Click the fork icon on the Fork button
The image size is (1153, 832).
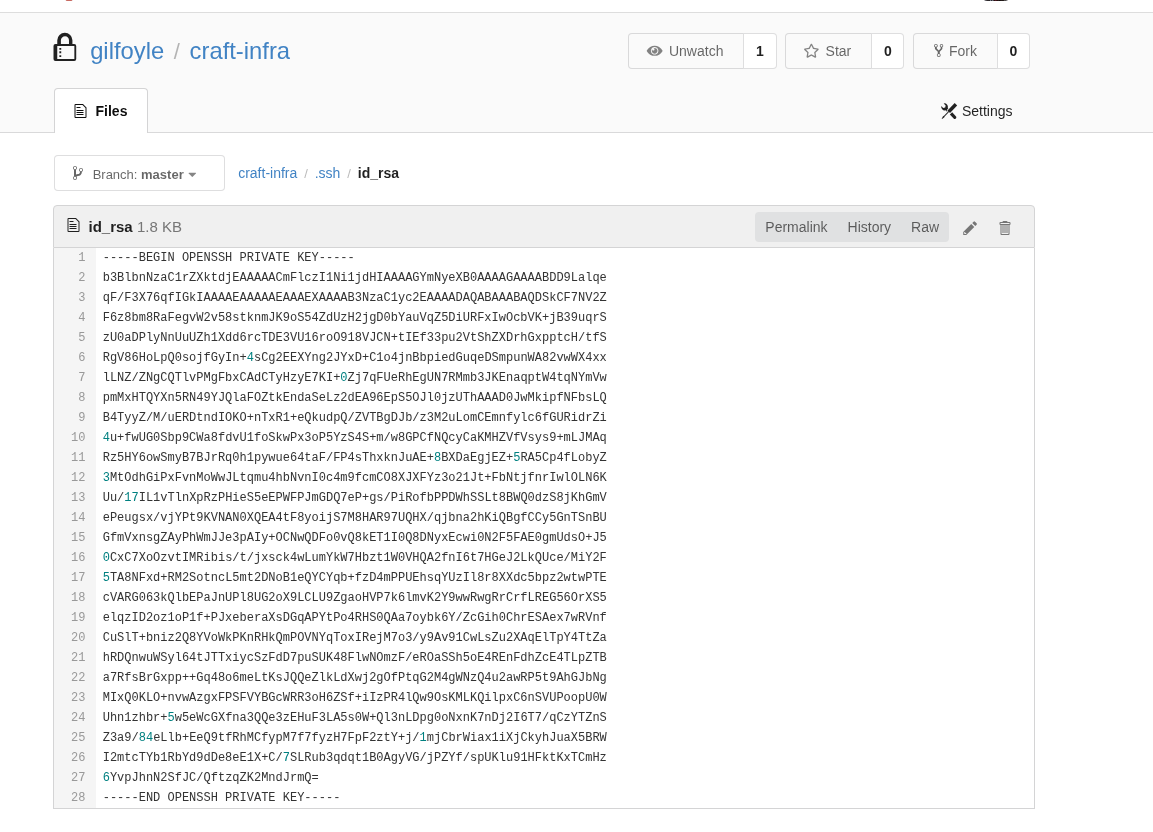pos(938,51)
